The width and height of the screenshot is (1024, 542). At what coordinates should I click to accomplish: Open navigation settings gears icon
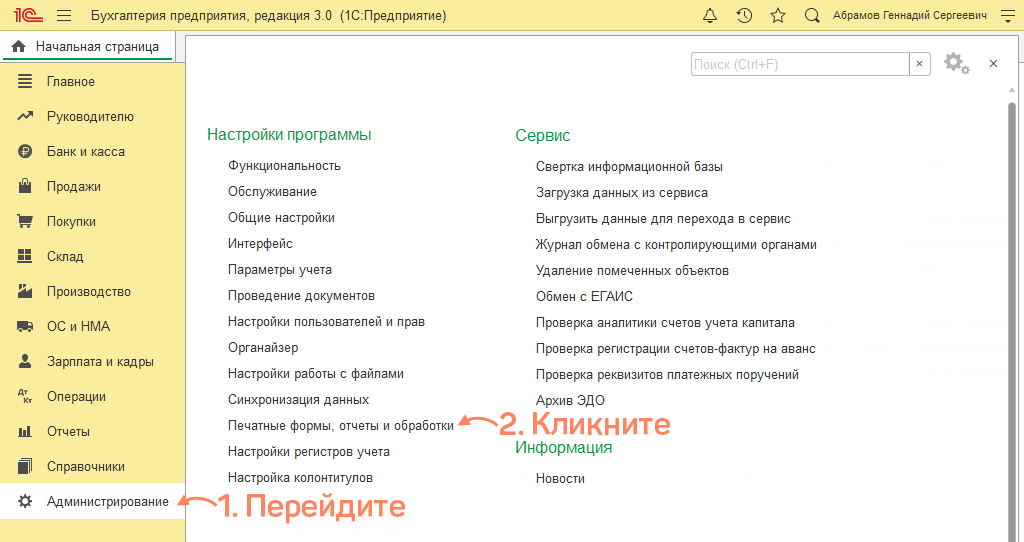(957, 63)
